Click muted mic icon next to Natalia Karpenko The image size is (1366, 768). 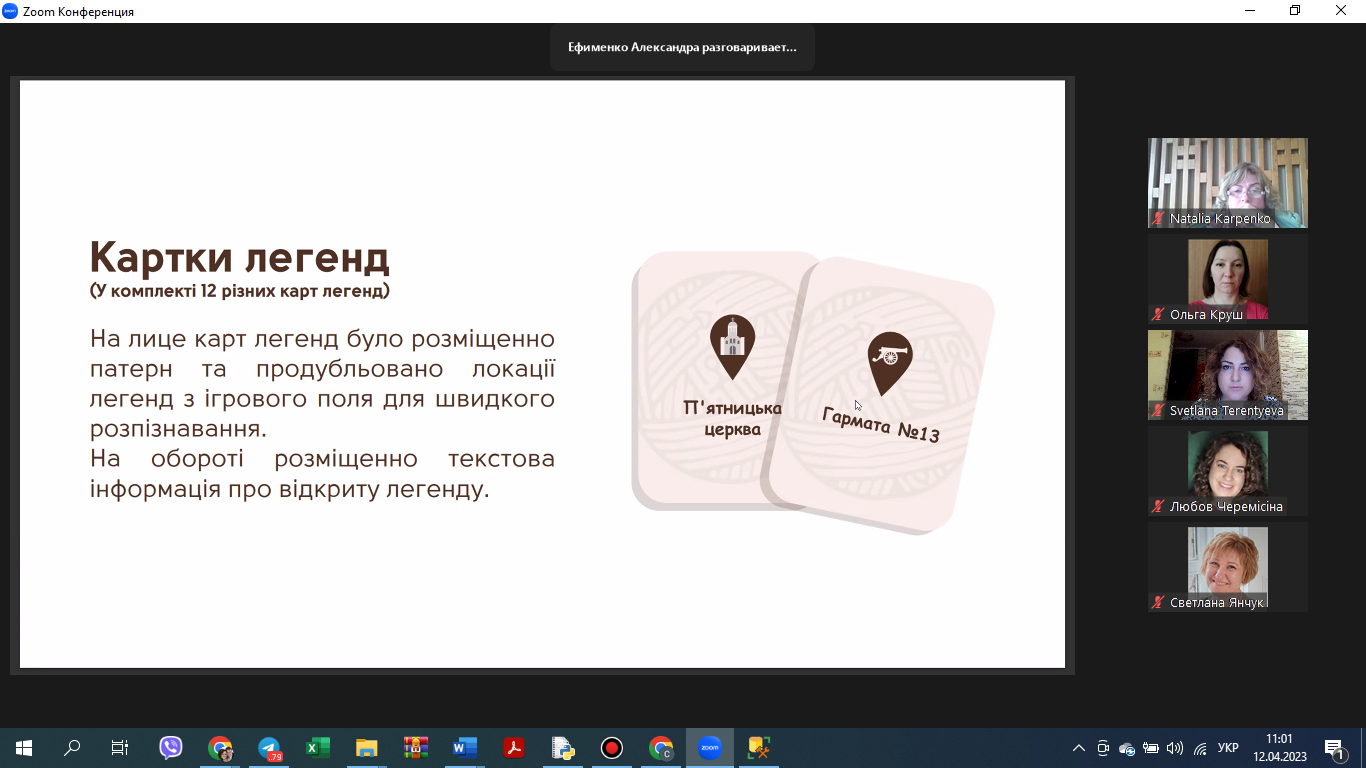pyautogui.click(x=1159, y=219)
